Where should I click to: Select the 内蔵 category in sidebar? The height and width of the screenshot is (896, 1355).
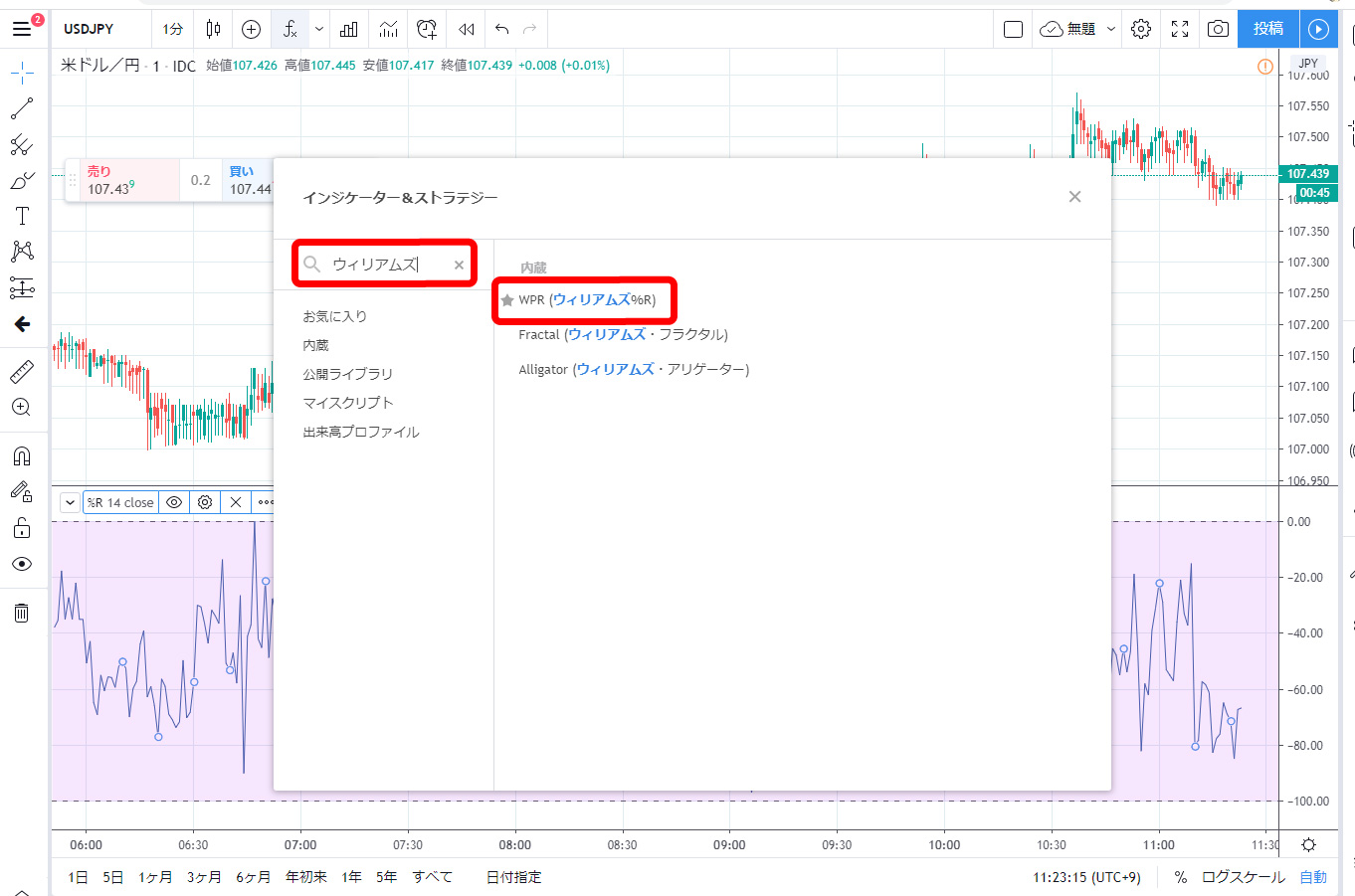pyautogui.click(x=315, y=345)
